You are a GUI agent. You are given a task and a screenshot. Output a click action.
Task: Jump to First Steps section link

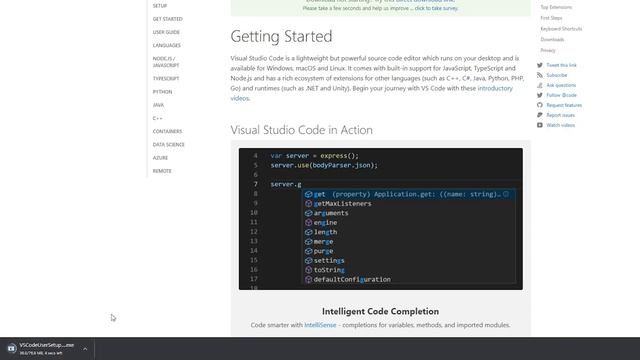click(551, 18)
